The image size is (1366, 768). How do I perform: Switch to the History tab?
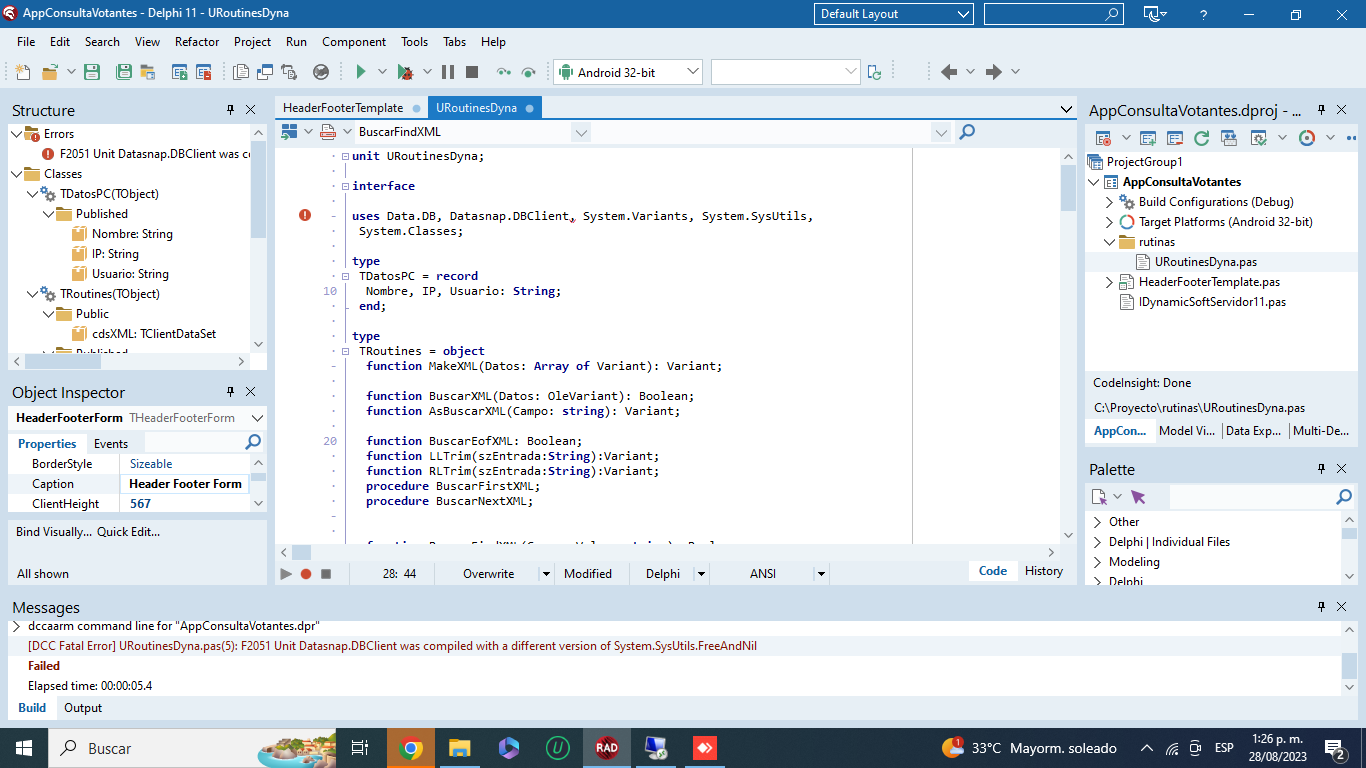[1044, 571]
